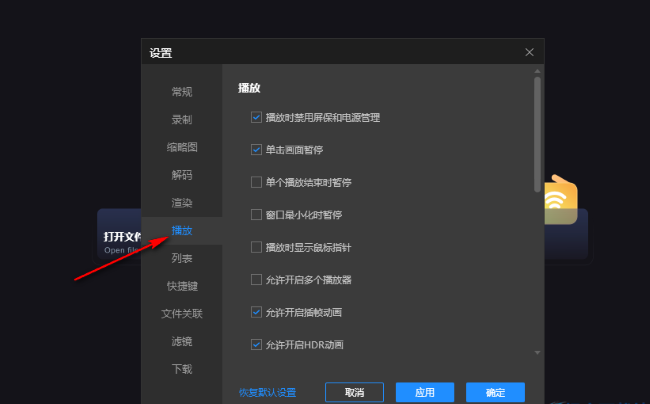Check 允许开启多个播放器
This screenshot has height=404, width=650.
coord(256,279)
